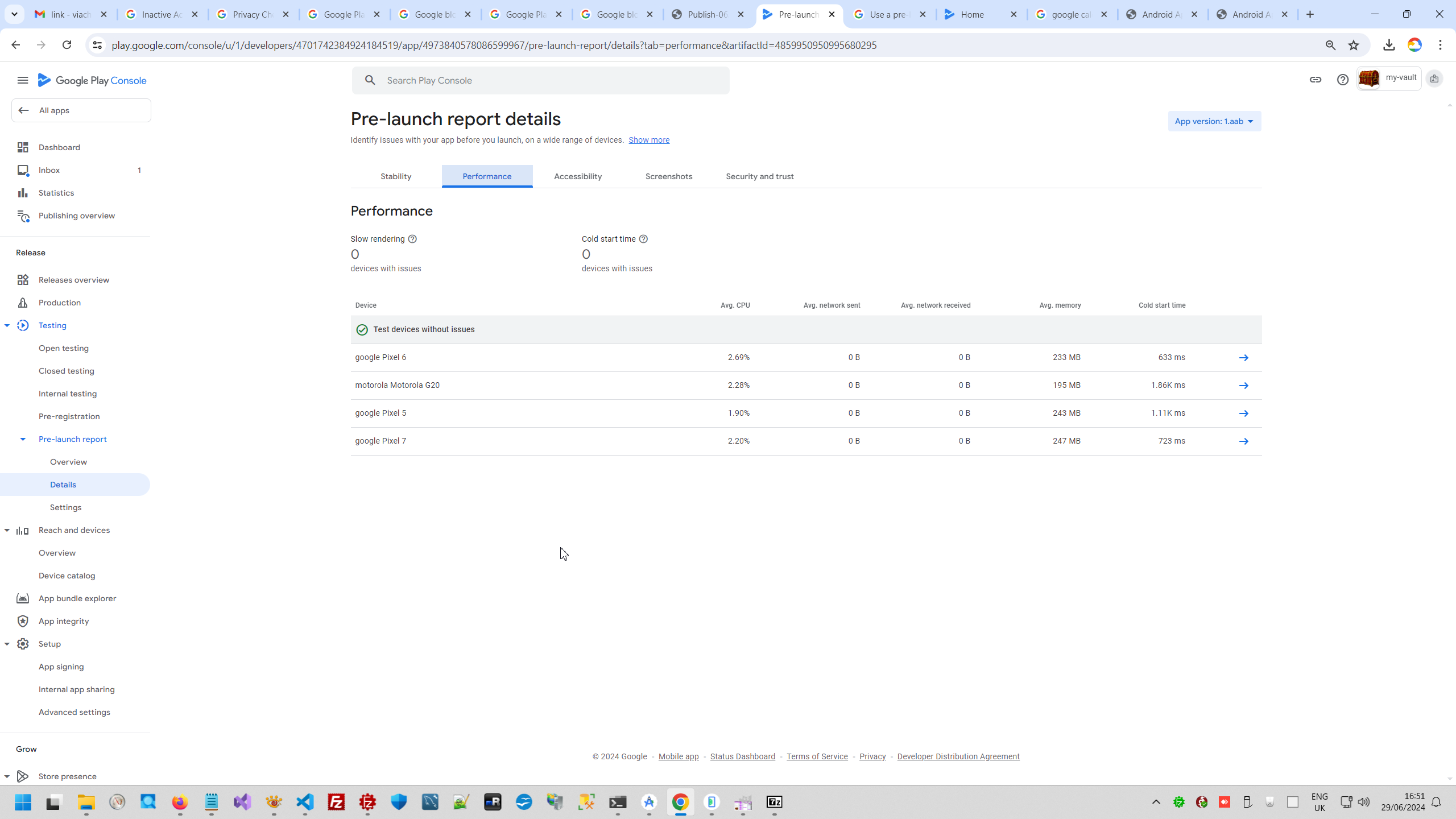Switch to the Screenshots tab
Image resolution: width=1456 pixels, height=819 pixels.
click(668, 176)
